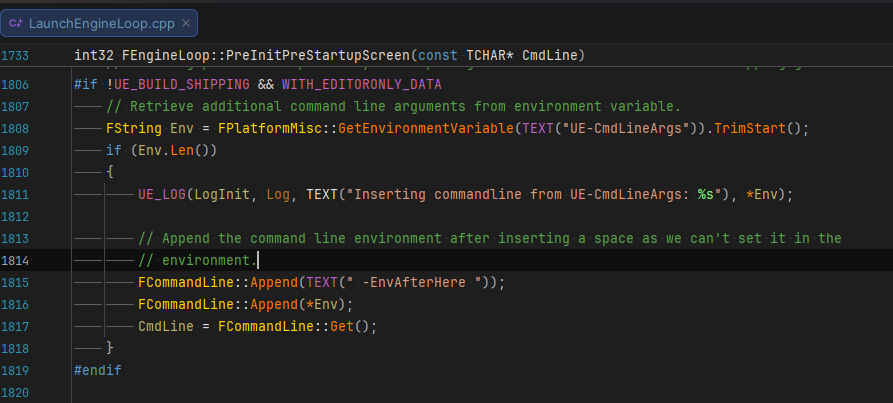Click the const TCHAR* CmdLine parameter

coord(498,56)
